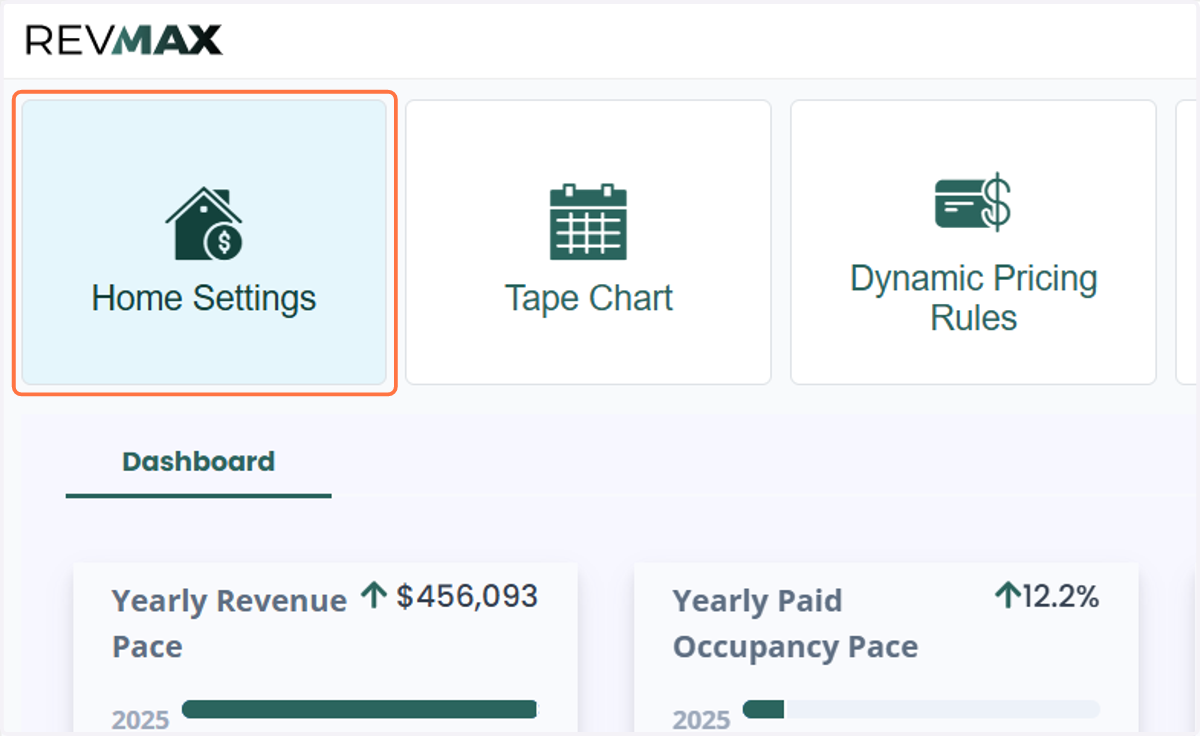The height and width of the screenshot is (736, 1200).
Task: Click the up arrow beside $456,093
Action: (374, 597)
